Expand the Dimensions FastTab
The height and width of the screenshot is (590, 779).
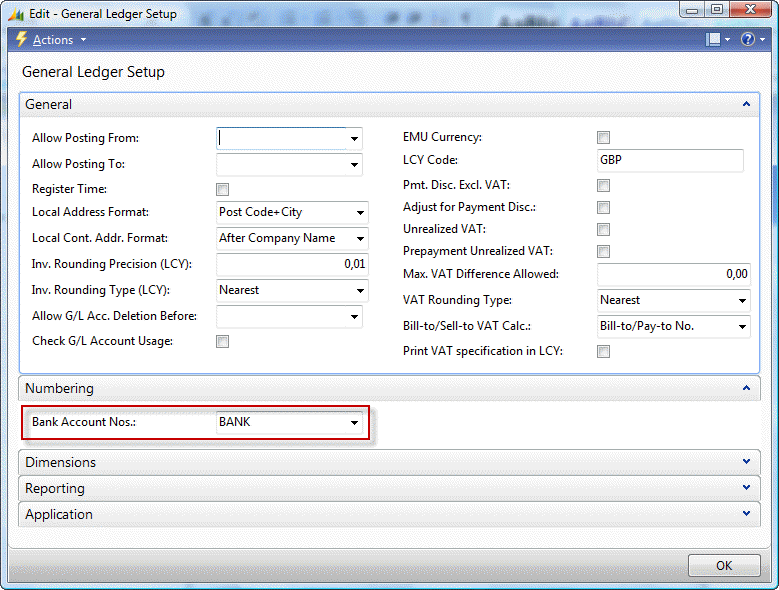[746, 461]
